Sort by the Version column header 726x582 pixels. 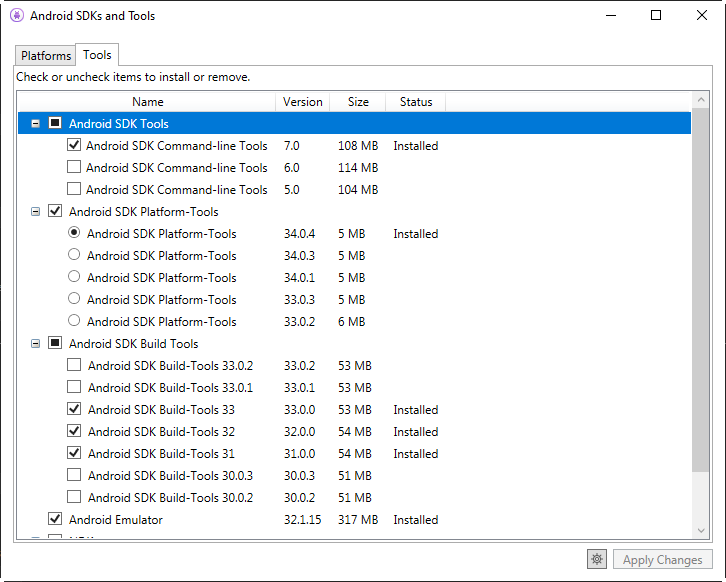303,102
